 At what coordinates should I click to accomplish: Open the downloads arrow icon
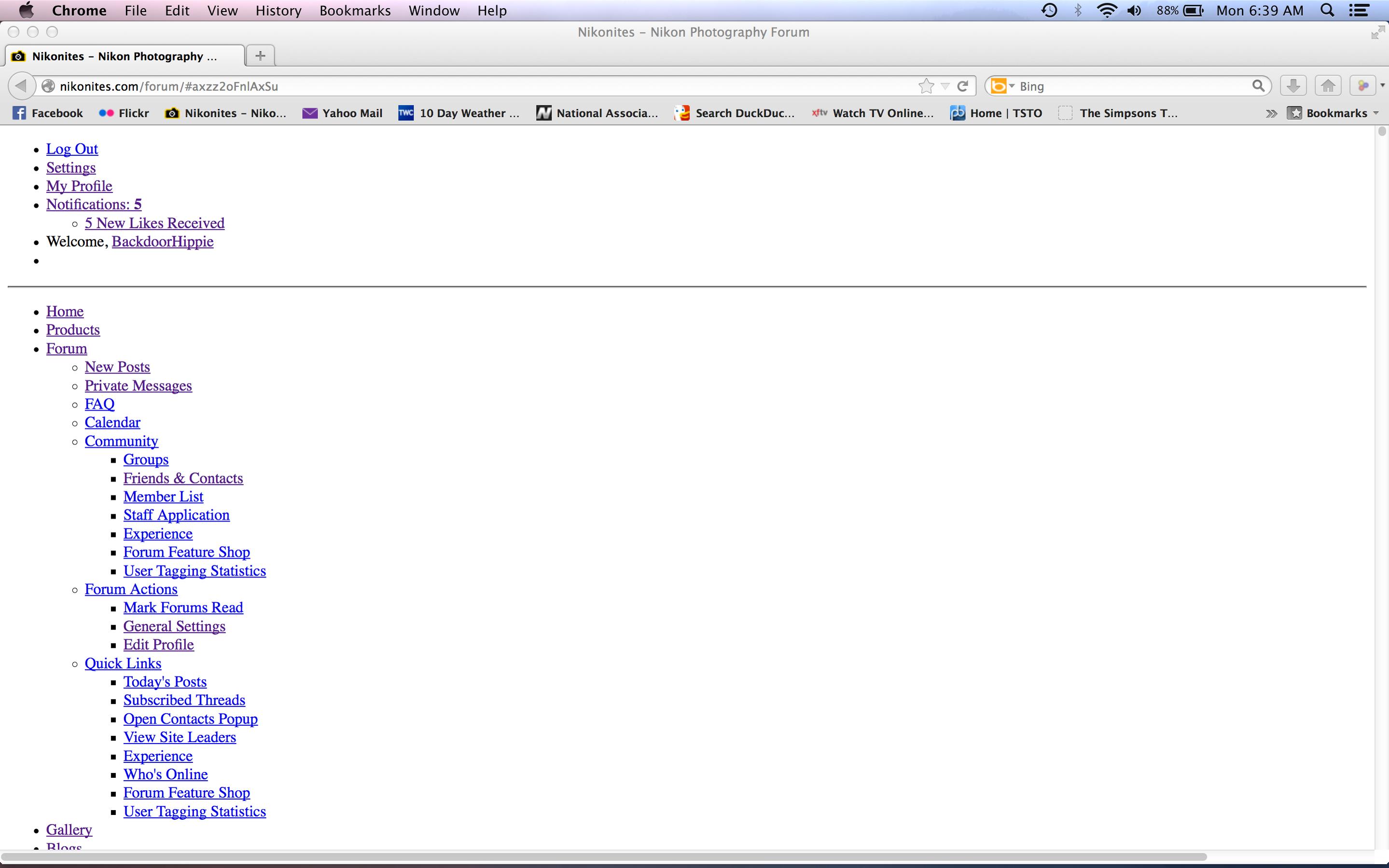pyautogui.click(x=1292, y=86)
